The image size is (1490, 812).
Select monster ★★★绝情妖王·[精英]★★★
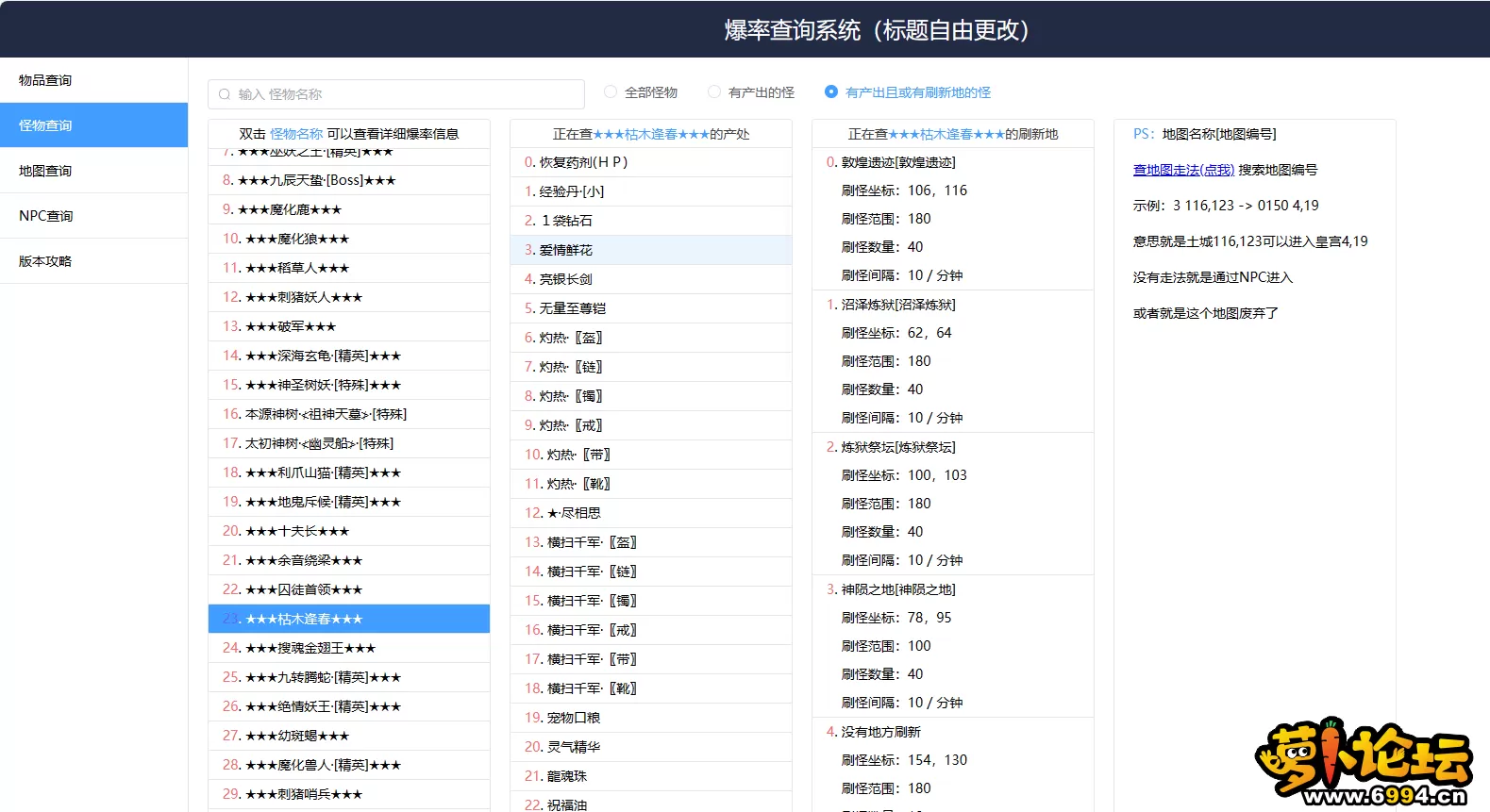click(349, 706)
